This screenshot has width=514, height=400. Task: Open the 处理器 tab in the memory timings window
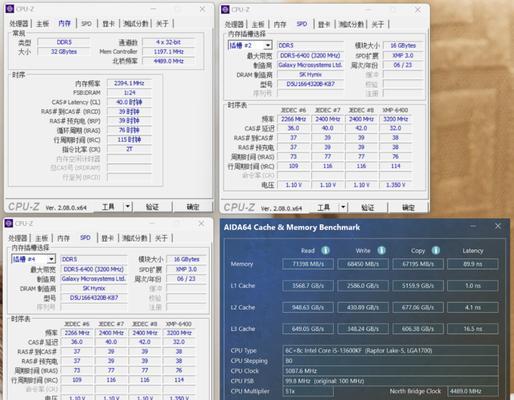click(19, 23)
